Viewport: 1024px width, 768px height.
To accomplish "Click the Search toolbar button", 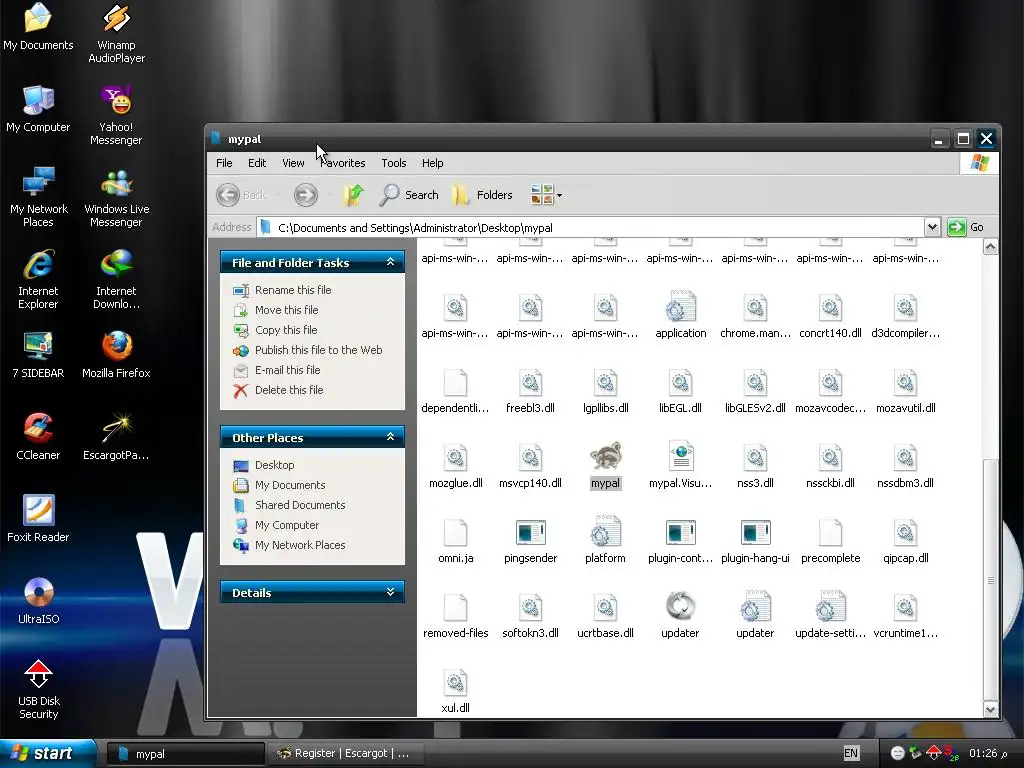I will click(409, 195).
